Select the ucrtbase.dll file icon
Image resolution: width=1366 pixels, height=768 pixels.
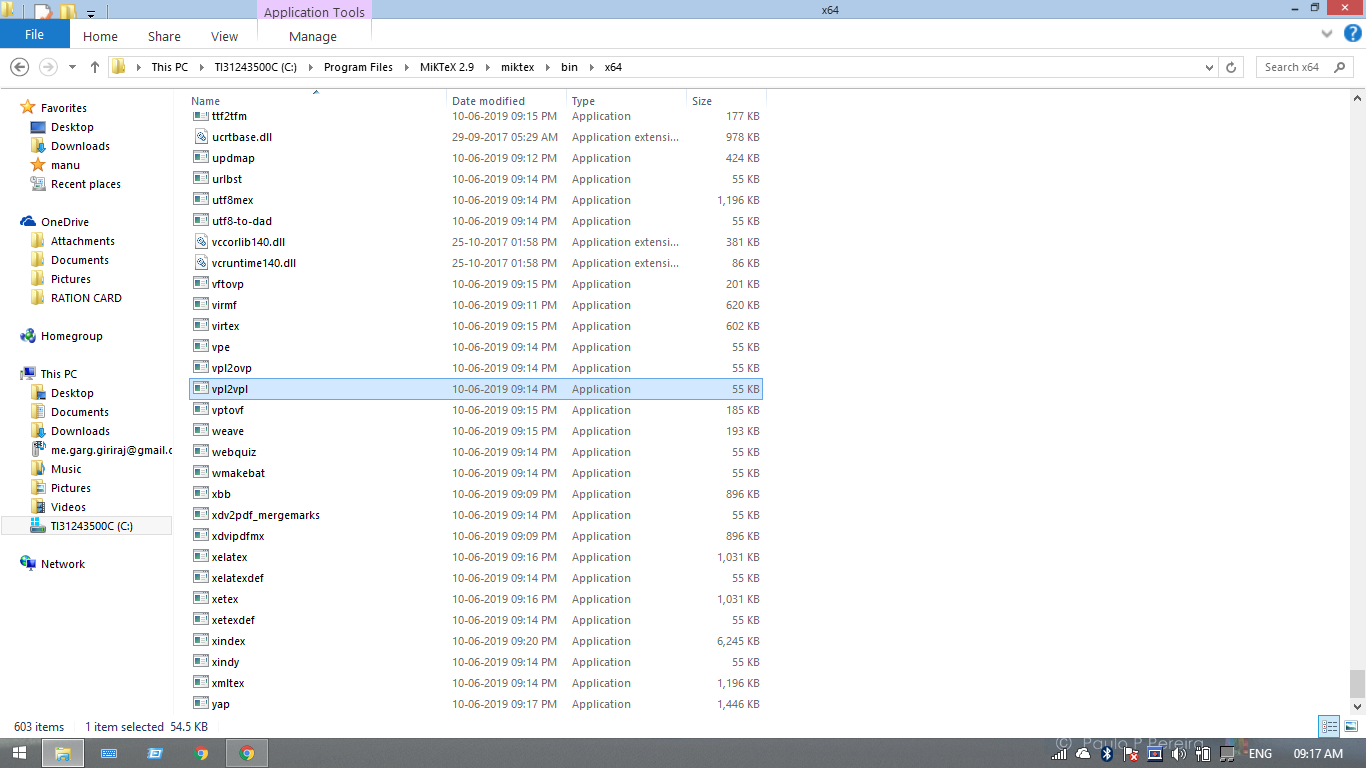pyautogui.click(x=203, y=137)
